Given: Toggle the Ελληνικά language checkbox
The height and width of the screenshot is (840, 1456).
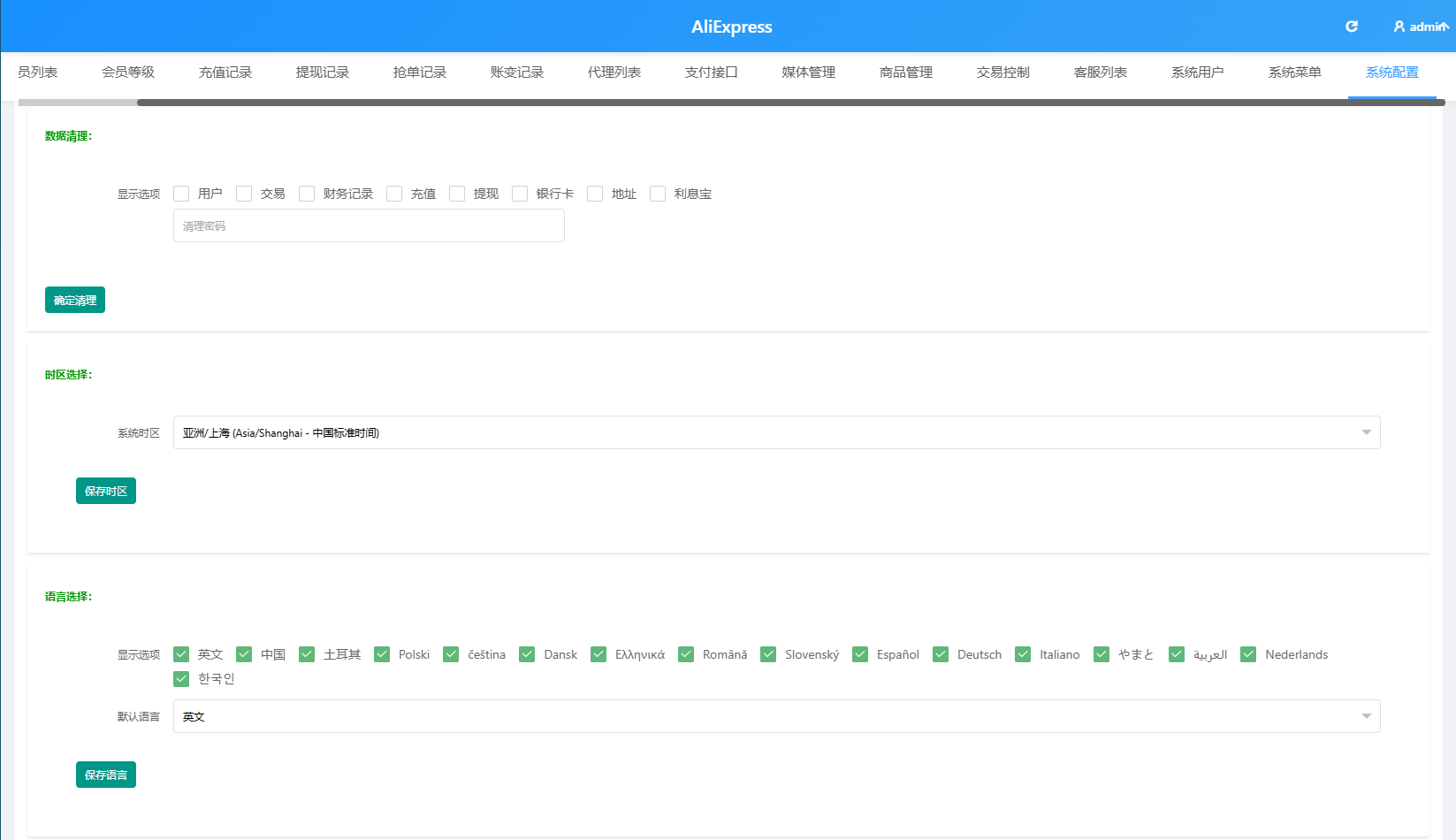Looking at the screenshot, I should (598, 654).
